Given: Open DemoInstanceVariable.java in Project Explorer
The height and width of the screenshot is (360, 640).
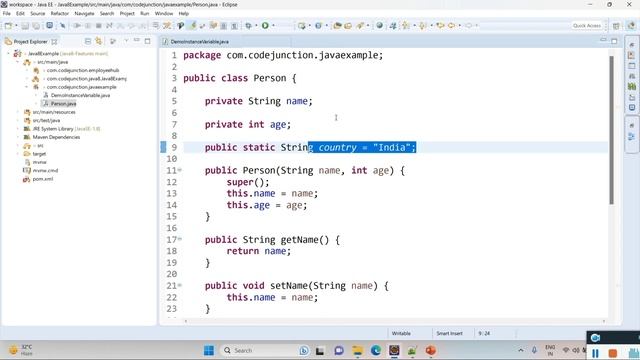Looking at the screenshot, I should 80,95.
